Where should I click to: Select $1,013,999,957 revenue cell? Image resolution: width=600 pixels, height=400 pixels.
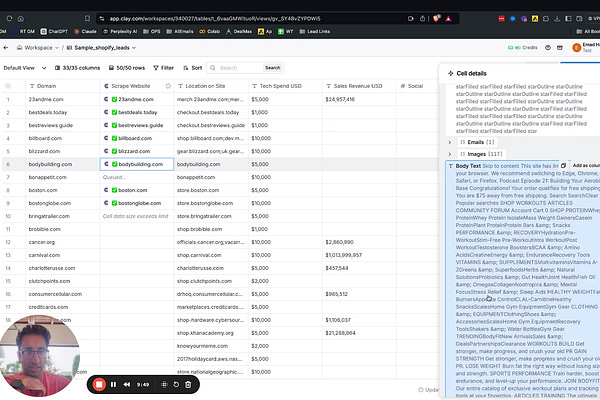point(359,255)
